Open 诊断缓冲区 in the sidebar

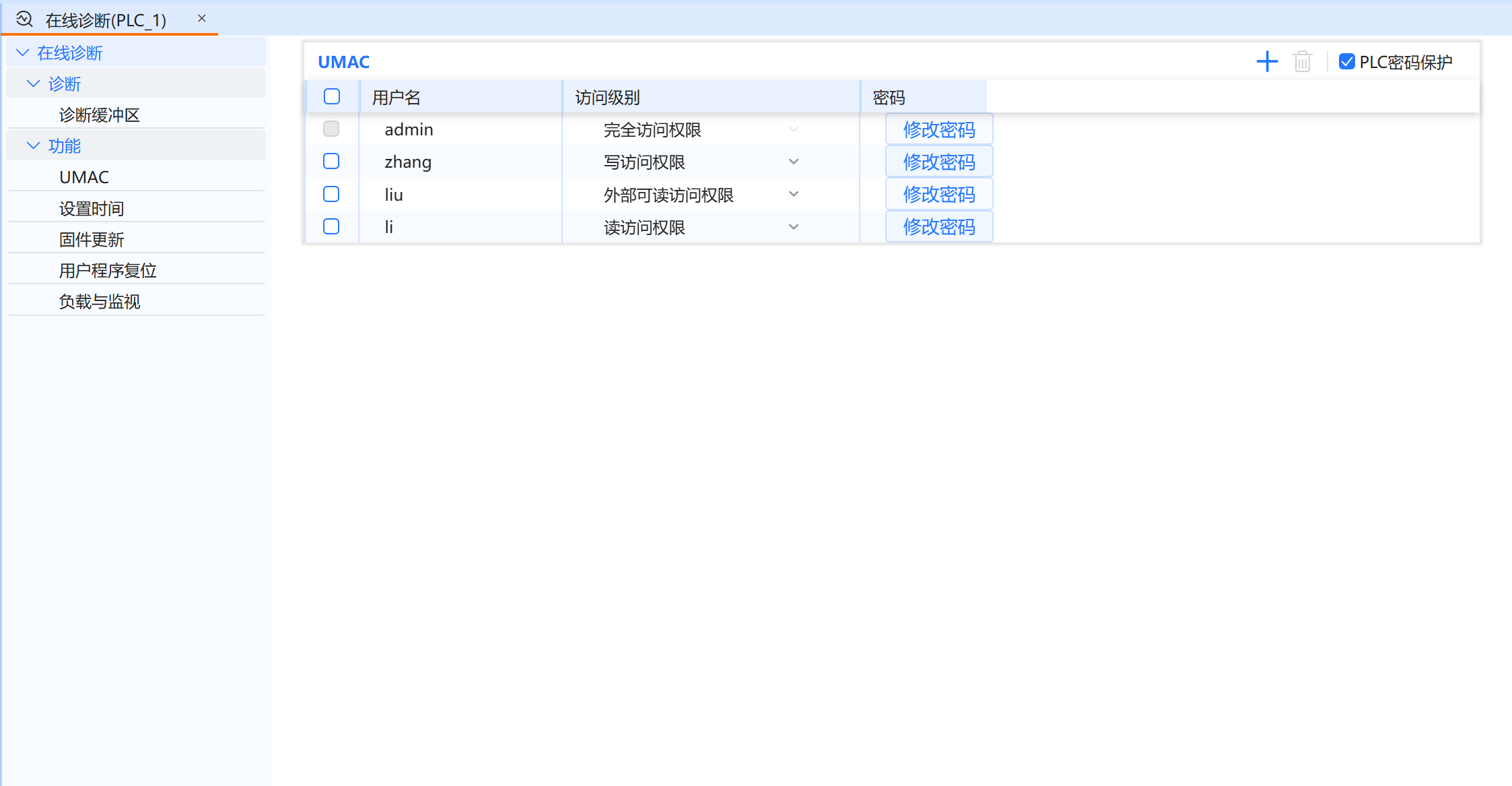tap(100, 115)
